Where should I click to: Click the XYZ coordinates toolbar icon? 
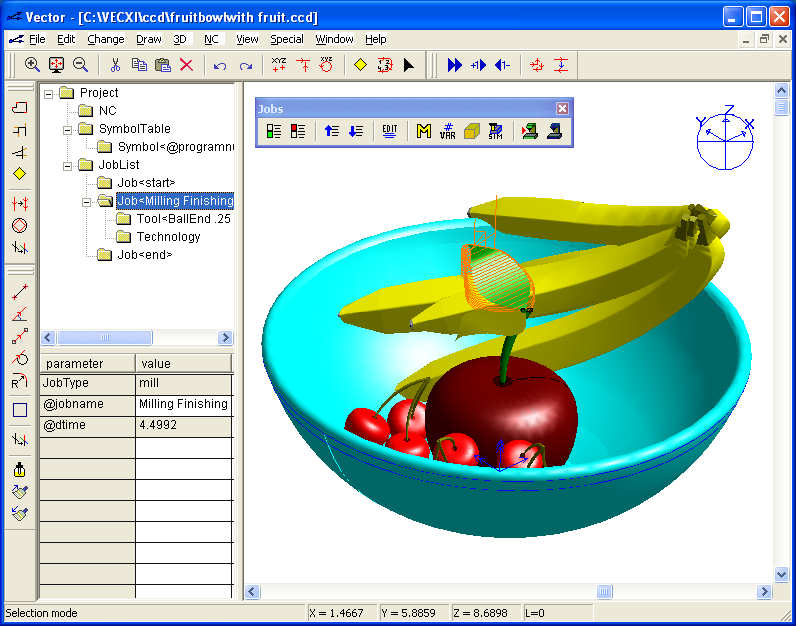[x=279, y=65]
